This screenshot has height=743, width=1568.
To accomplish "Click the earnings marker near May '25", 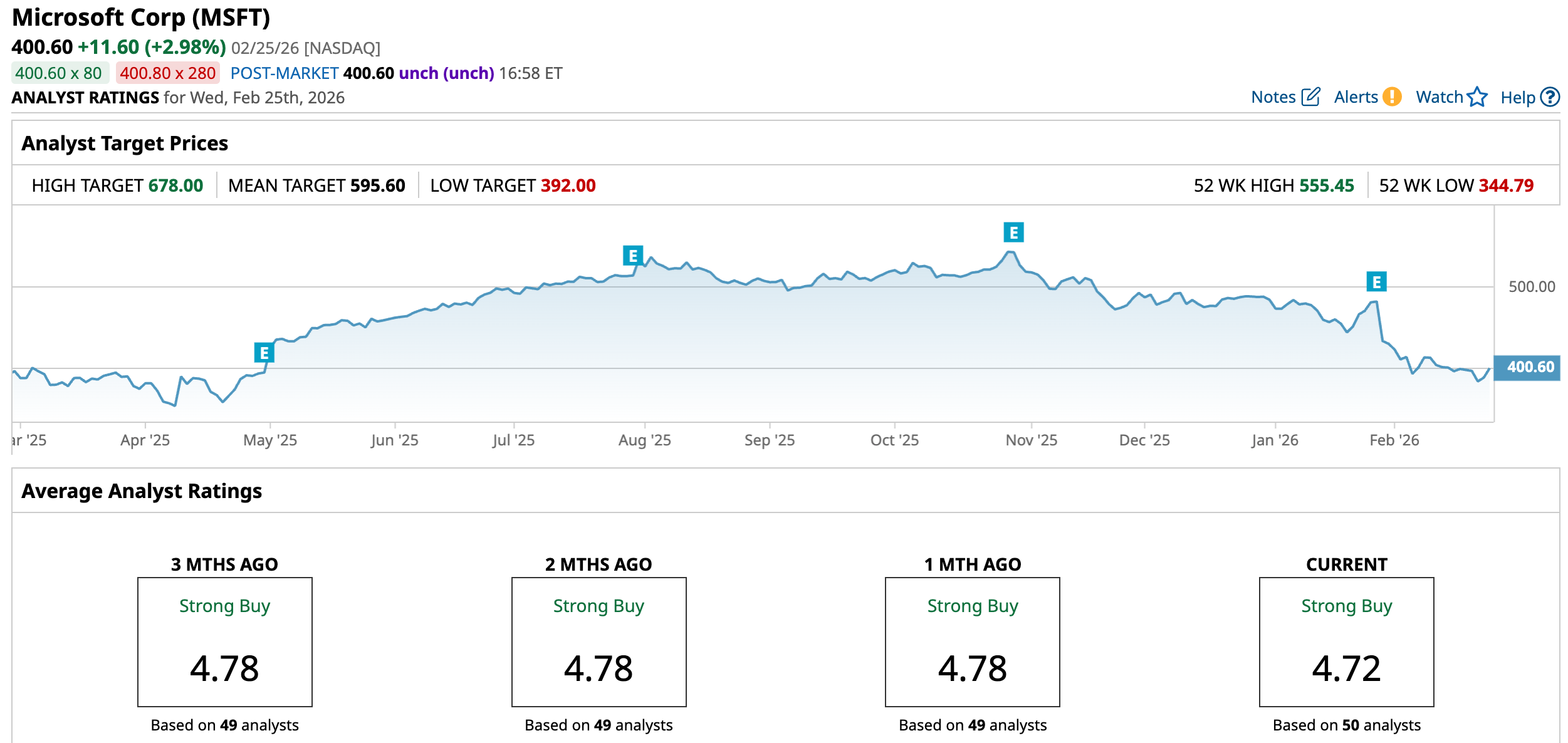I will click(264, 353).
